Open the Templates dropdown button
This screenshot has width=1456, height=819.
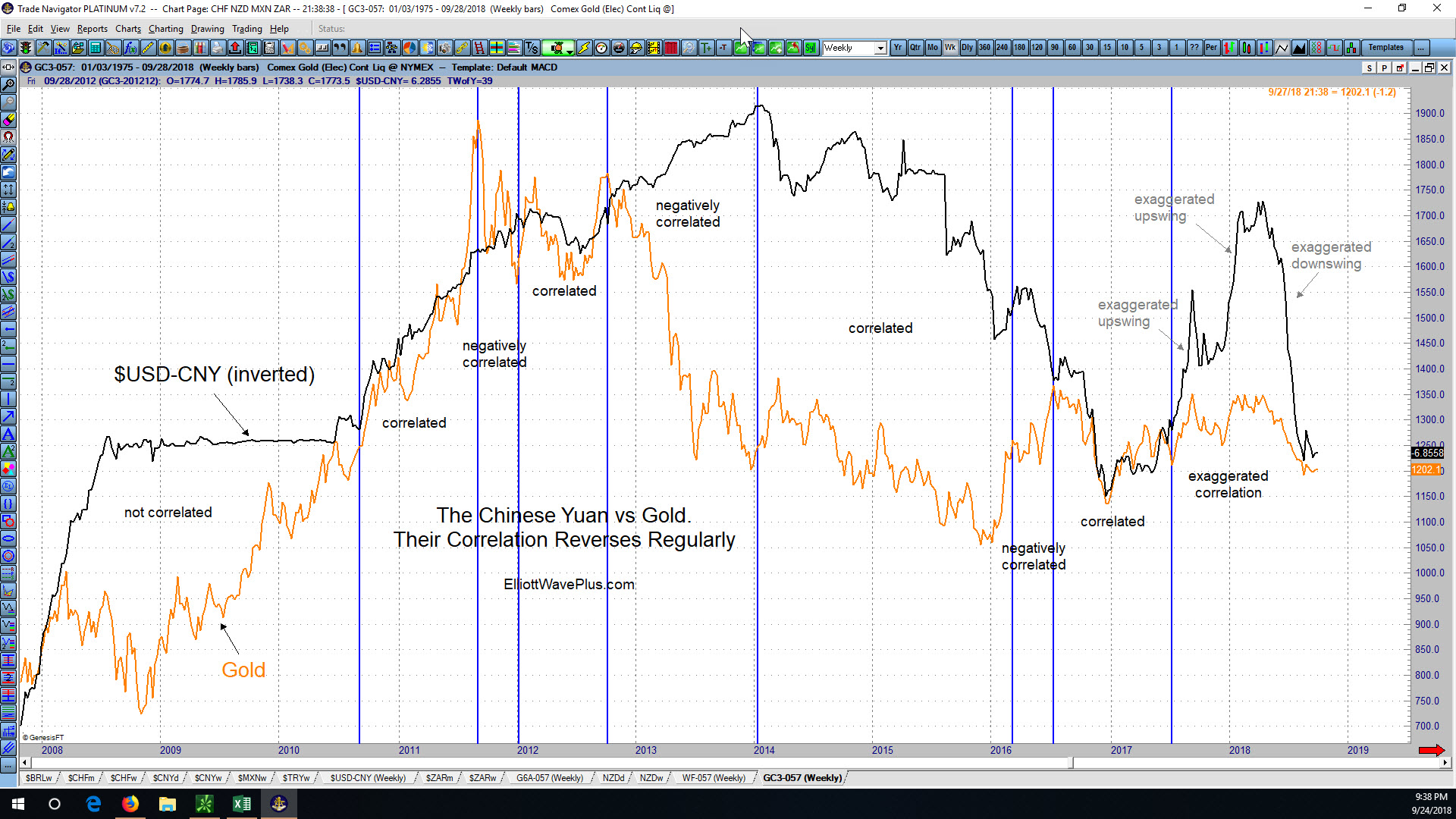click(x=1386, y=48)
